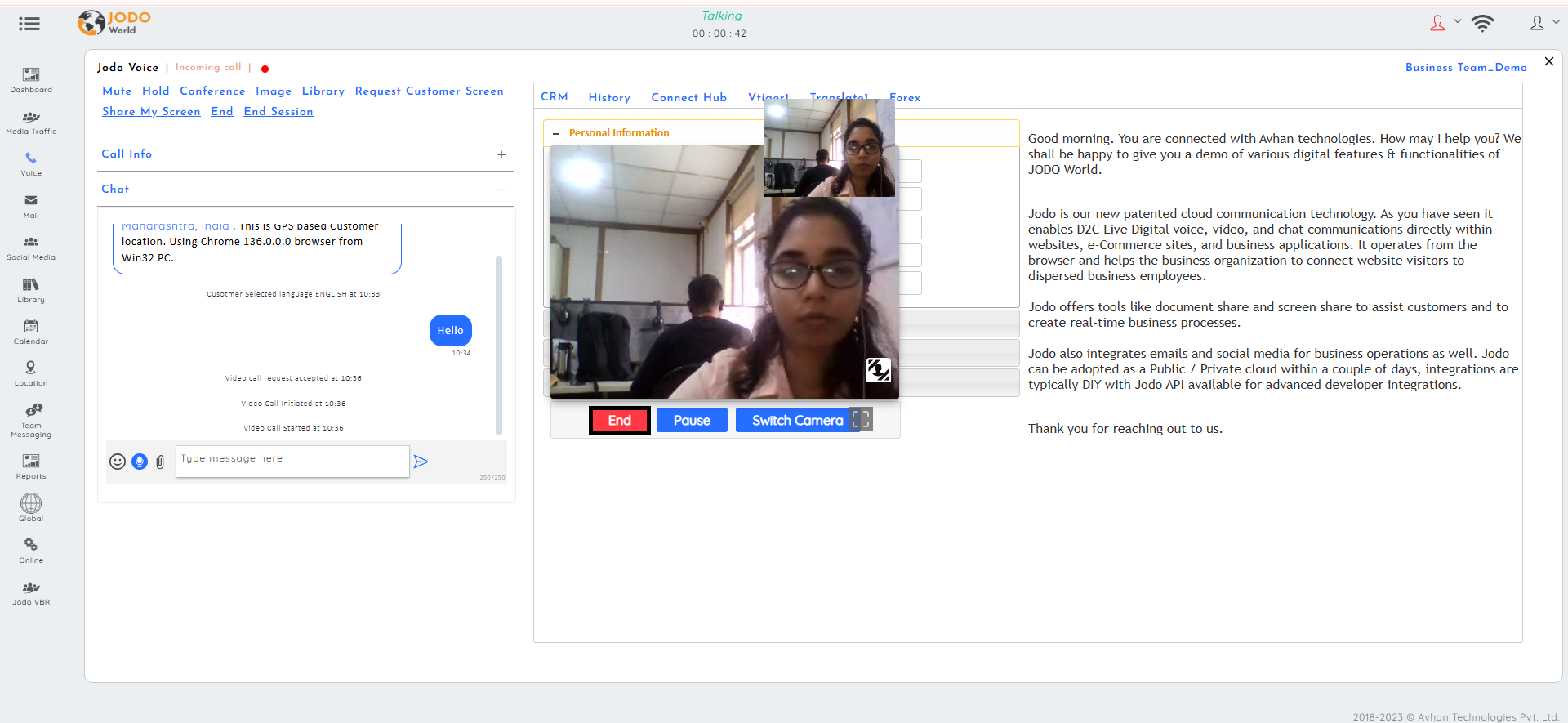
Task: Pause the video call
Action: coord(691,420)
